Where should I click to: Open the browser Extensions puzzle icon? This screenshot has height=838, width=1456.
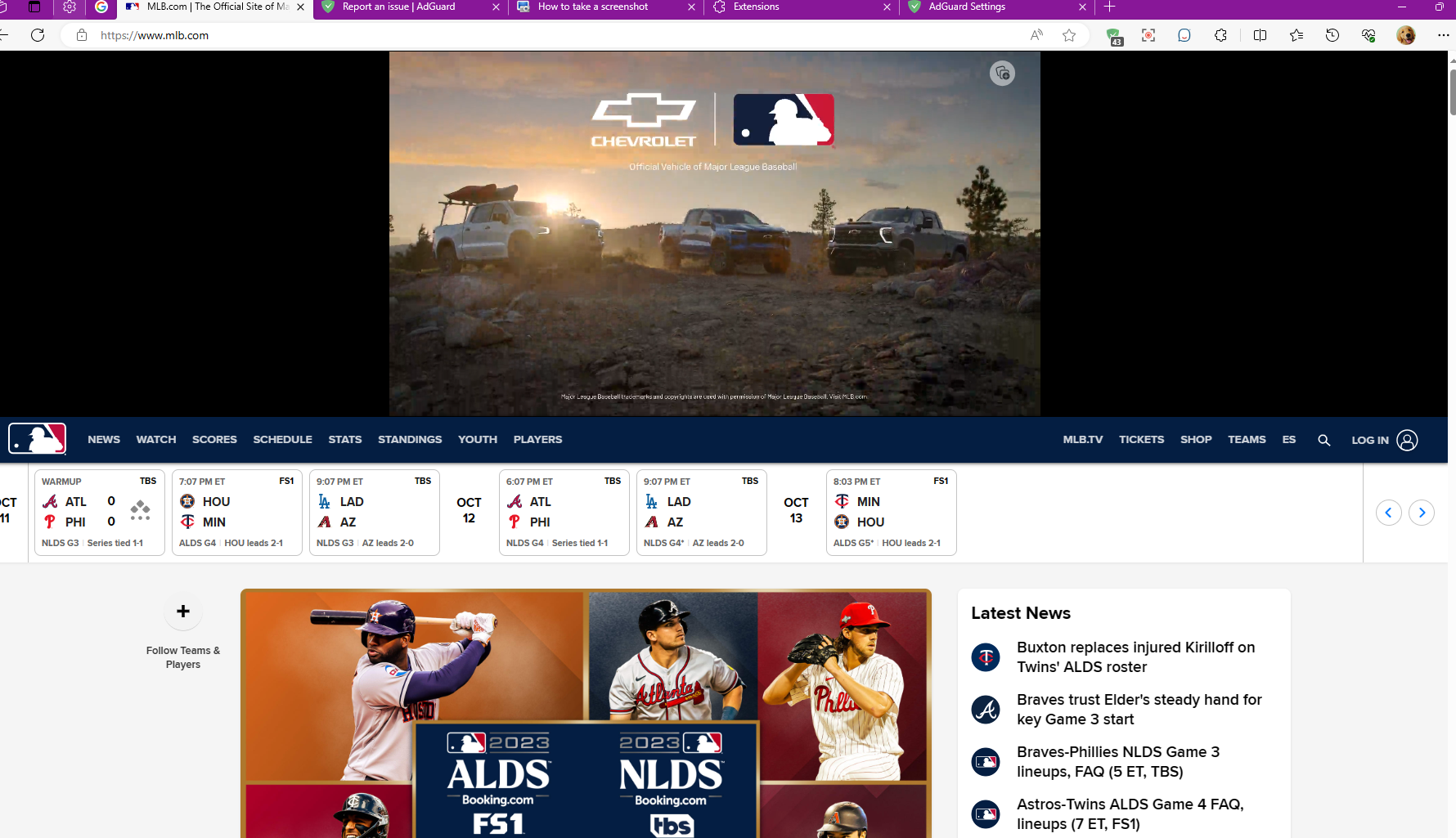click(x=1220, y=35)
